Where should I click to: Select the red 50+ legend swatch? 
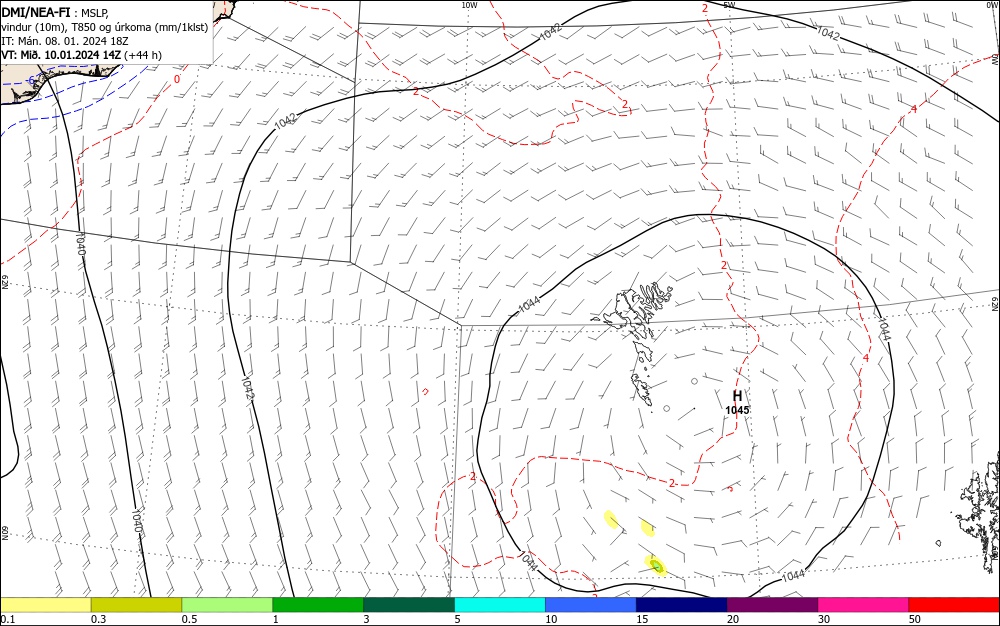point(954,605)
